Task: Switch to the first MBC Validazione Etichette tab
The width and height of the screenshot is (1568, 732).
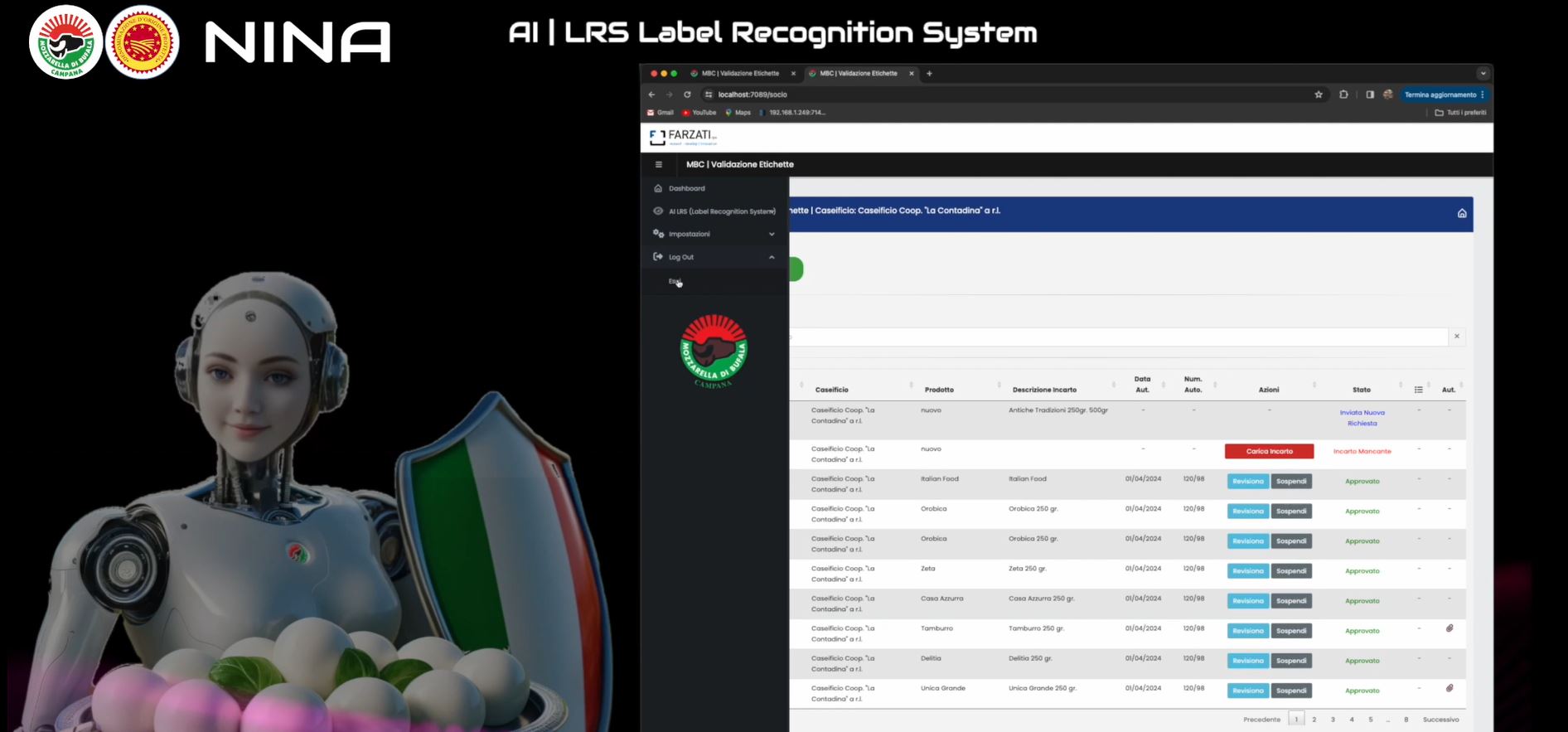Action: click(740, 74)
